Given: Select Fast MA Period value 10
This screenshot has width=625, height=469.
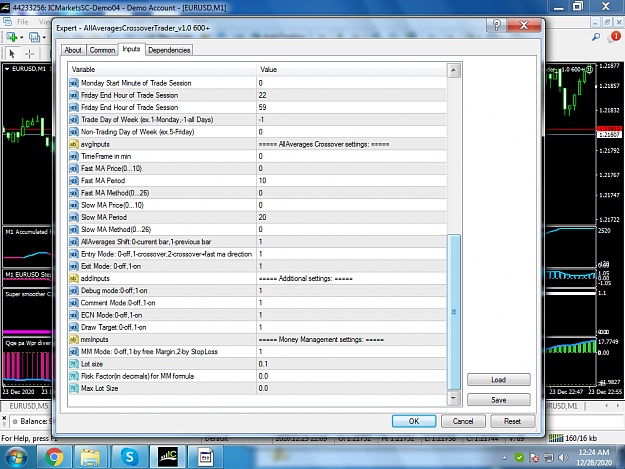Looking at the screenshot, I should pyautogui.click(x=262, y=181).
